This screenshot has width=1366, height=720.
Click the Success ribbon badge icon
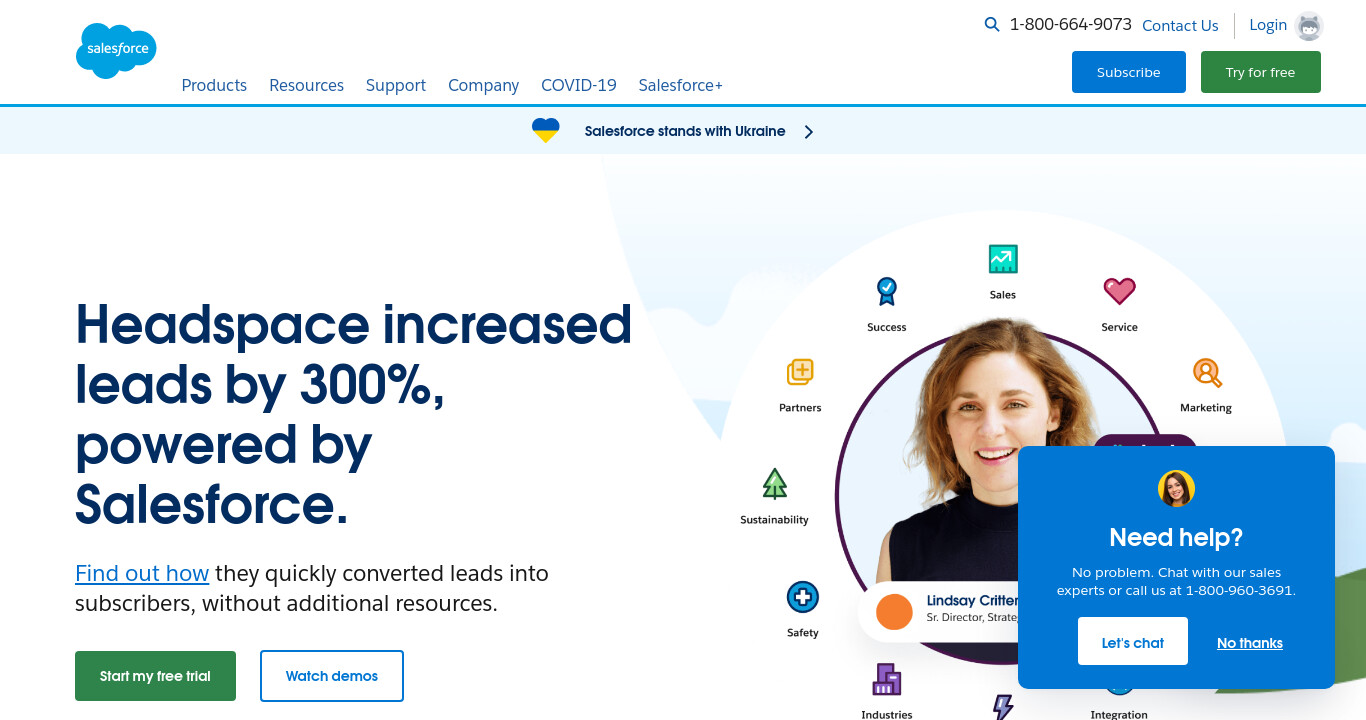pyautogui.click(x=887, y=292)
